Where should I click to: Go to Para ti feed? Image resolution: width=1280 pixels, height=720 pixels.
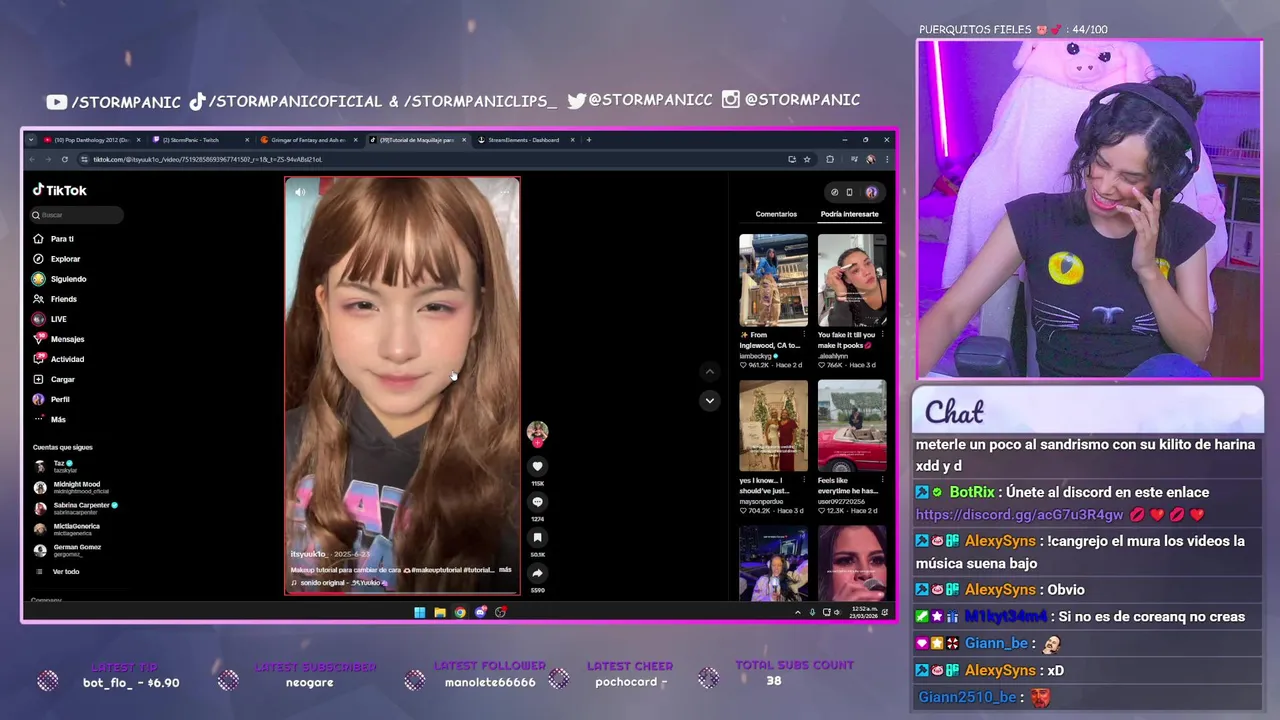pos(54,239)
